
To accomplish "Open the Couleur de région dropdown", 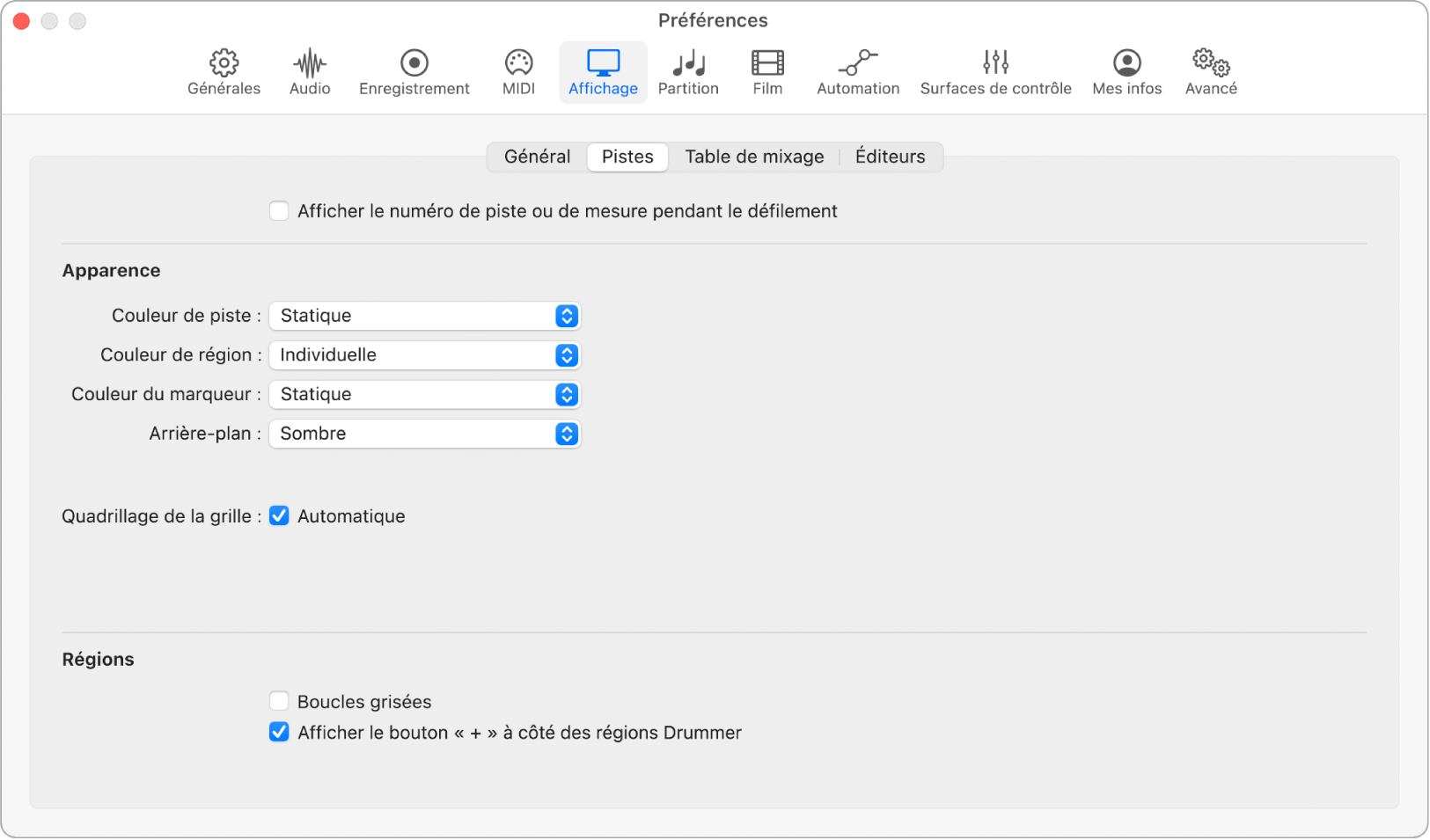I will [x=425, y=355].
